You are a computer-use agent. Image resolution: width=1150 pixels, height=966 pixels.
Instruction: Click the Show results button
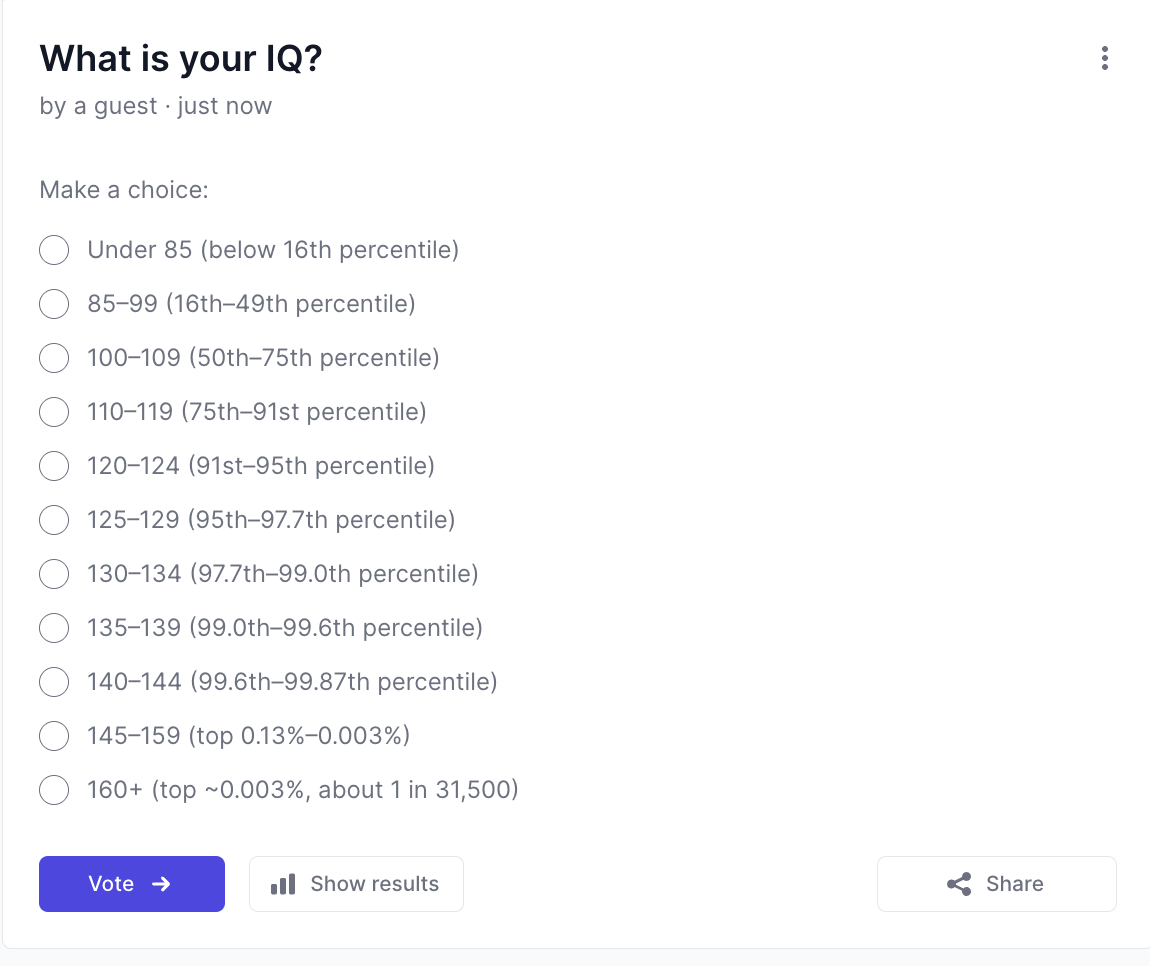(x=356, y=884)
